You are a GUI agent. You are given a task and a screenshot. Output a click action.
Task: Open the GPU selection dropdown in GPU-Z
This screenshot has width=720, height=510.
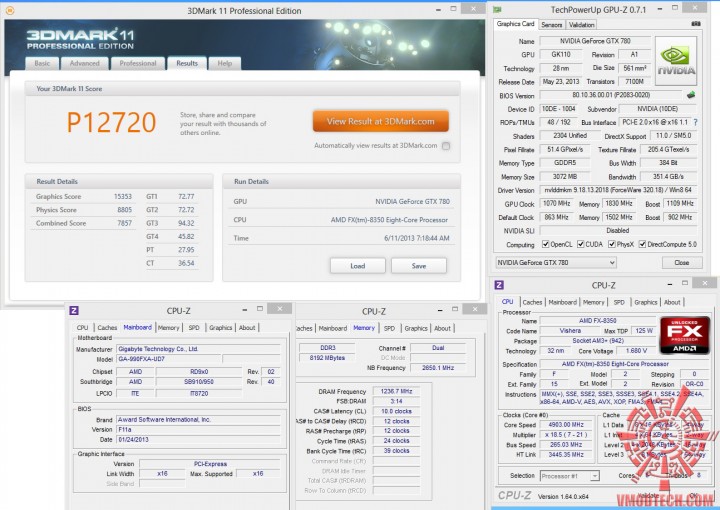point(556,263)
